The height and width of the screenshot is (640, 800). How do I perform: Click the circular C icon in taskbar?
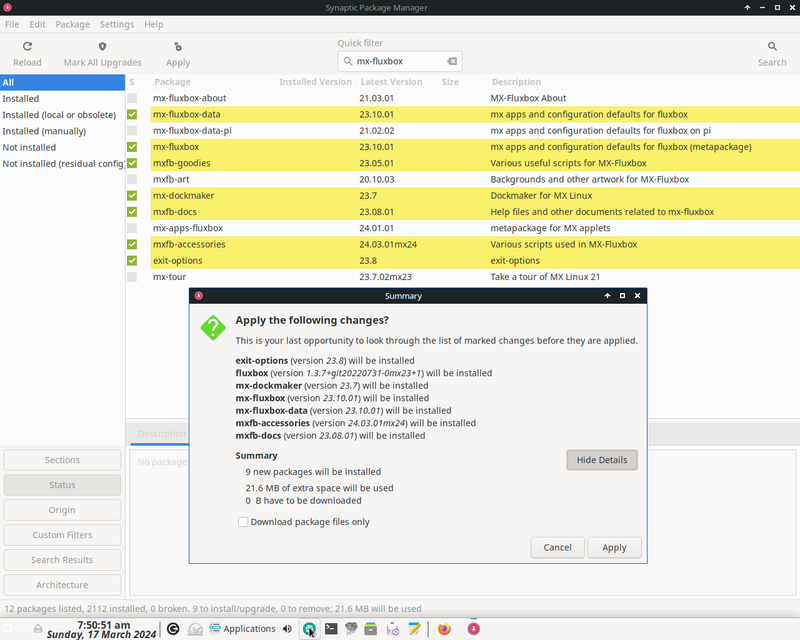(173, 629)
